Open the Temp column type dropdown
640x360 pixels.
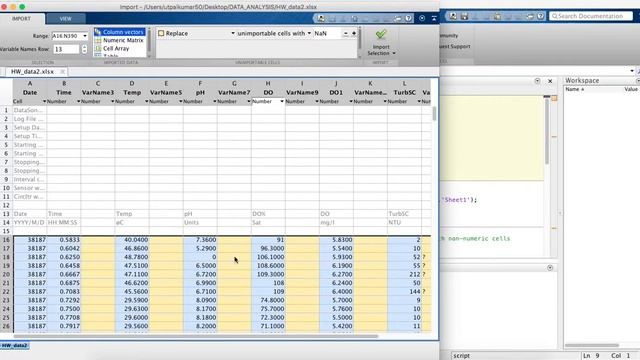[147, 101]
